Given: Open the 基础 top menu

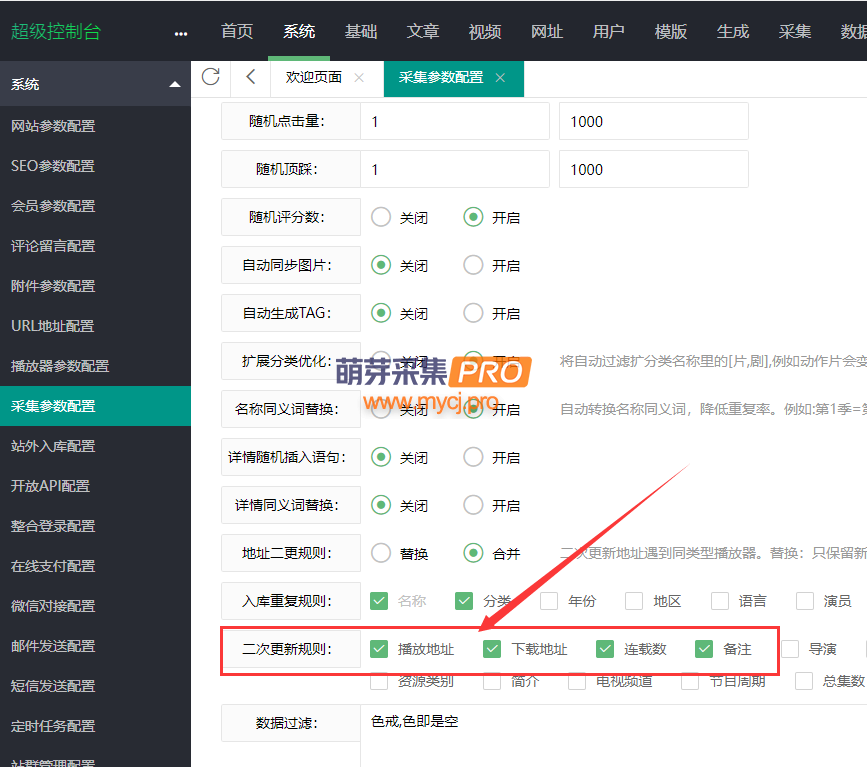Looking at the screenshot, I should [361, 32].
